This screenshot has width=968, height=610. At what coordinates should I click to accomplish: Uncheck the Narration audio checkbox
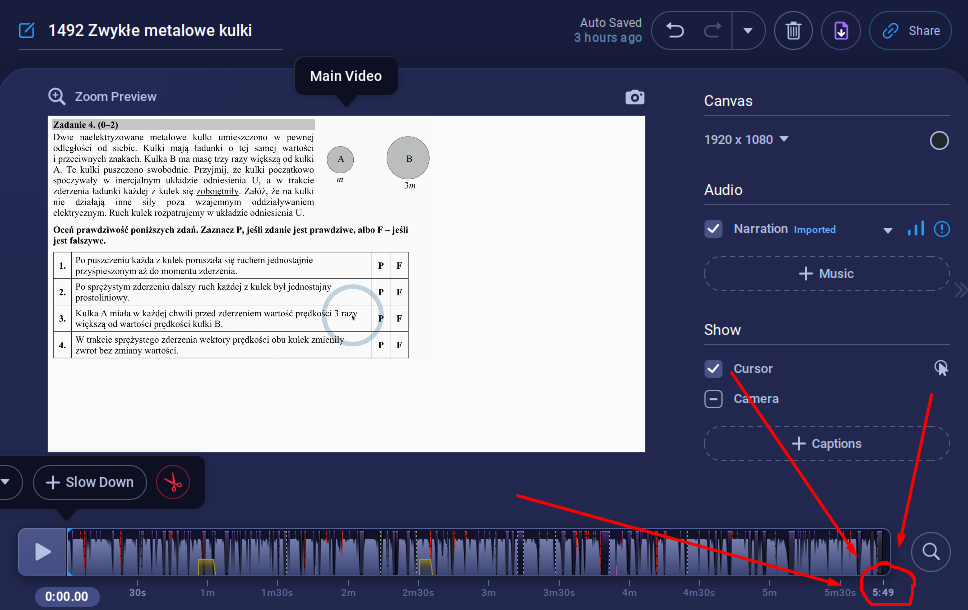[x=713, y=229]
